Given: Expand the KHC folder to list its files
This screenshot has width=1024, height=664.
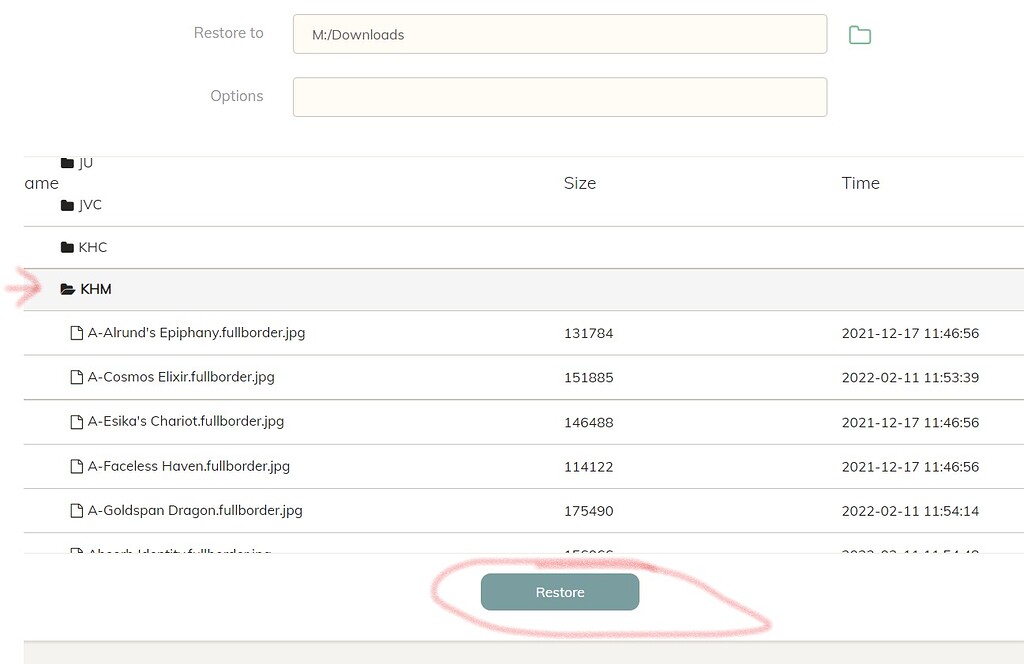Looking at the screenshot, I should click(92, 247).
